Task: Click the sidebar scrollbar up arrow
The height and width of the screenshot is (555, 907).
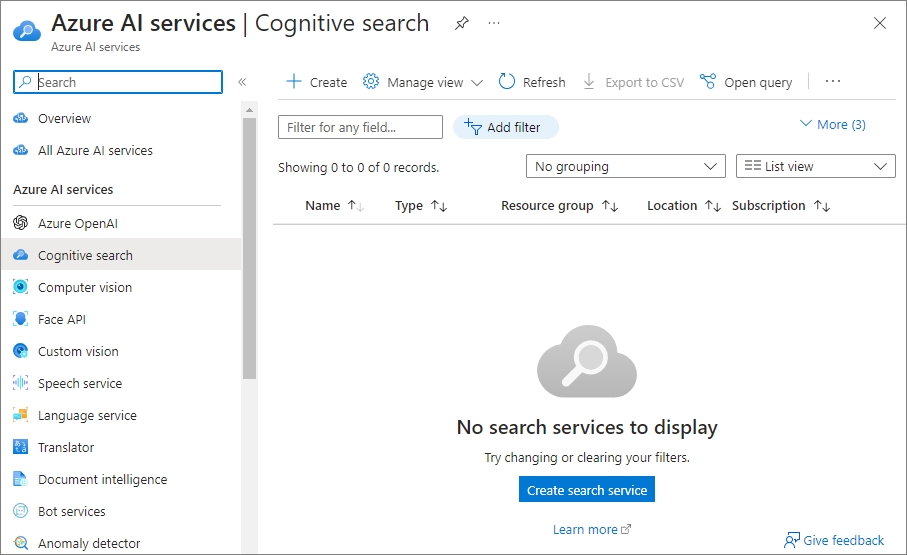Action: click(x=249, y=110)
